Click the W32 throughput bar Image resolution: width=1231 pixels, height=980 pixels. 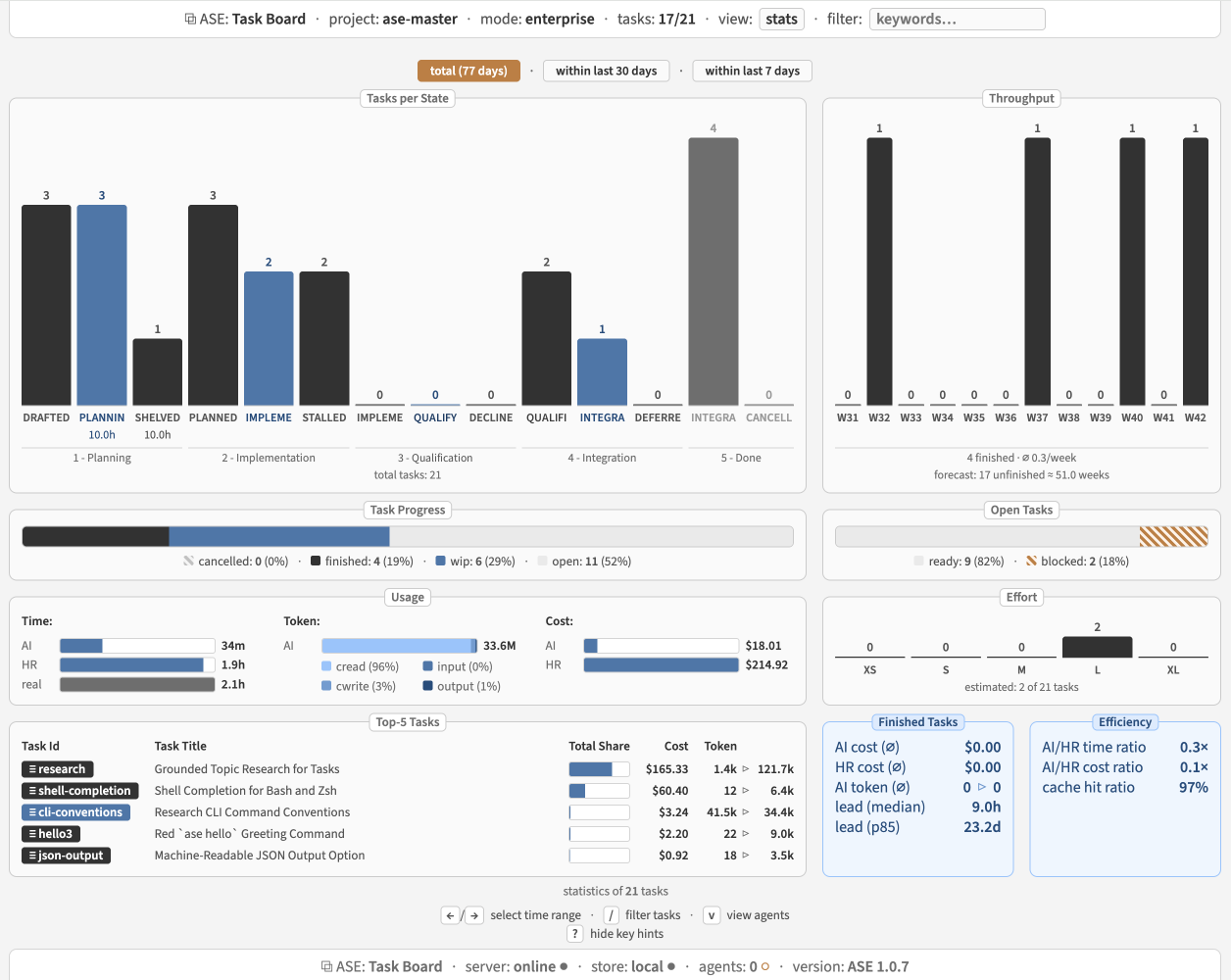tap(879, 271)
